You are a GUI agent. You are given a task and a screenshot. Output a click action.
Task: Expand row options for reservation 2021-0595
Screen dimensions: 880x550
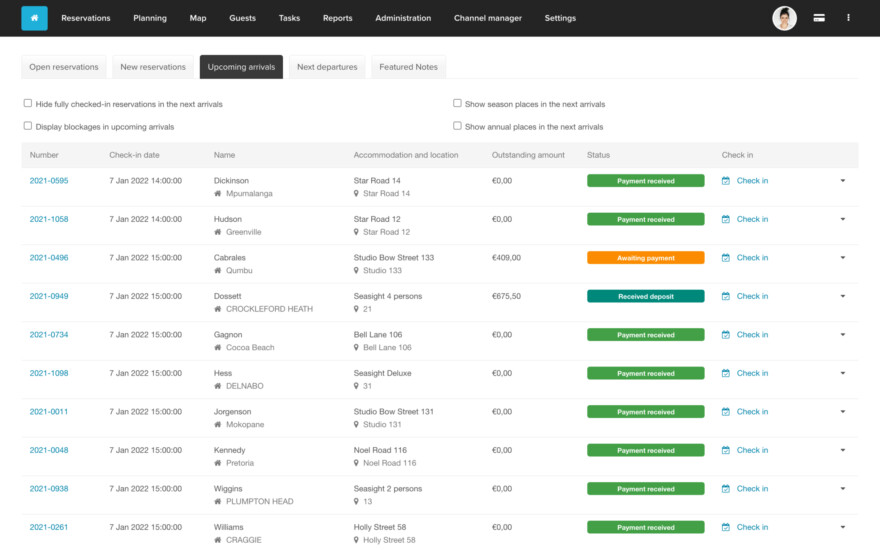(842, 181)
